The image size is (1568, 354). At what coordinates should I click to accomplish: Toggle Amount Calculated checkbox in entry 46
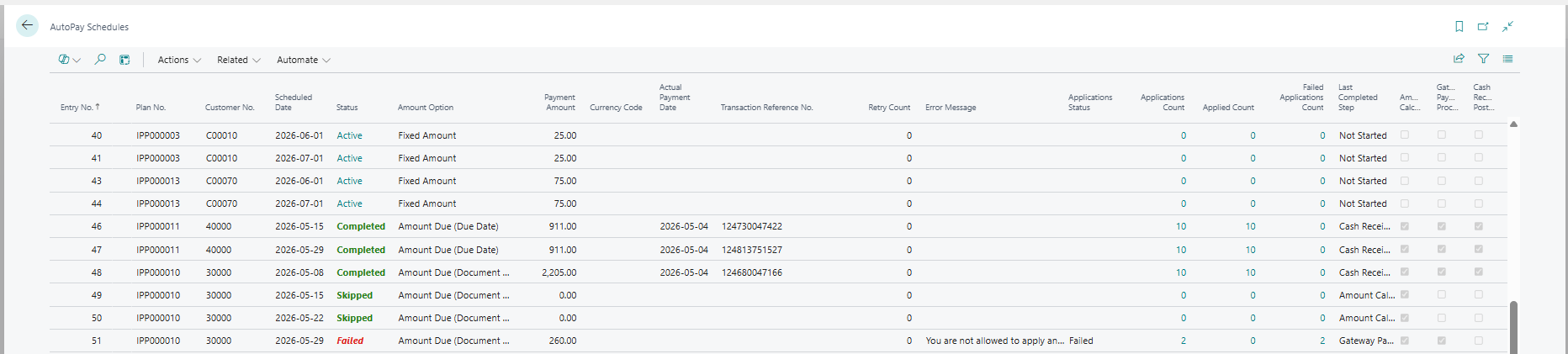coord(1405,226)
